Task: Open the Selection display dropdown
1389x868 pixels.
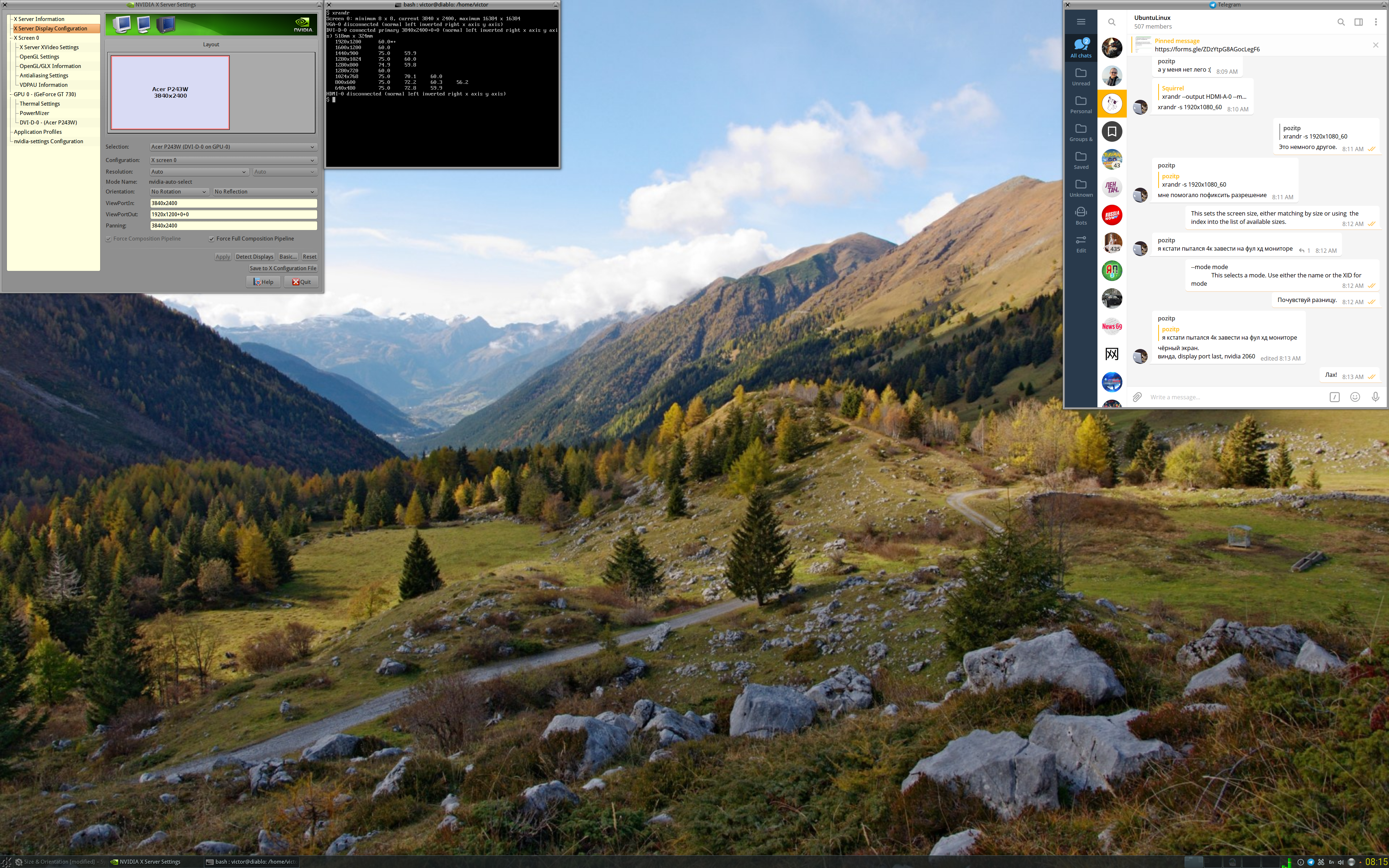Action: pos(233,147)
